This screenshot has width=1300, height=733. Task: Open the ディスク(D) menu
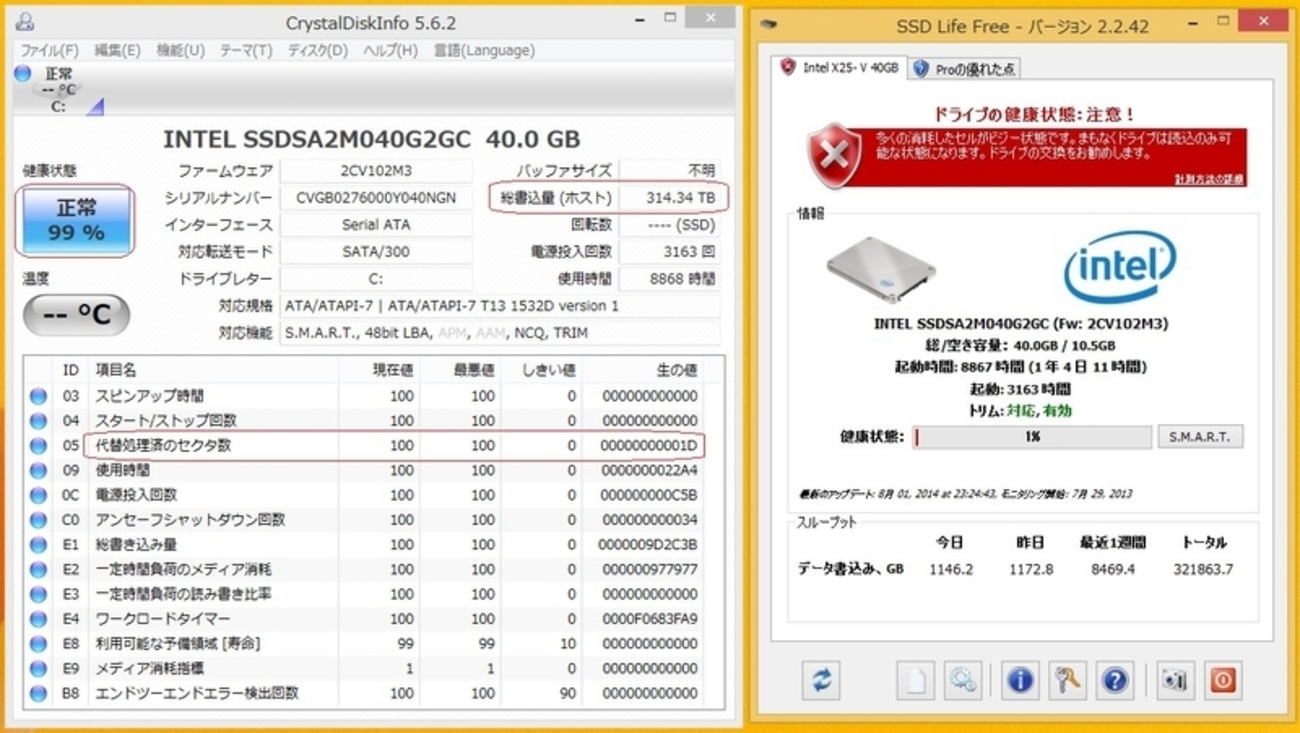point(318,50)
